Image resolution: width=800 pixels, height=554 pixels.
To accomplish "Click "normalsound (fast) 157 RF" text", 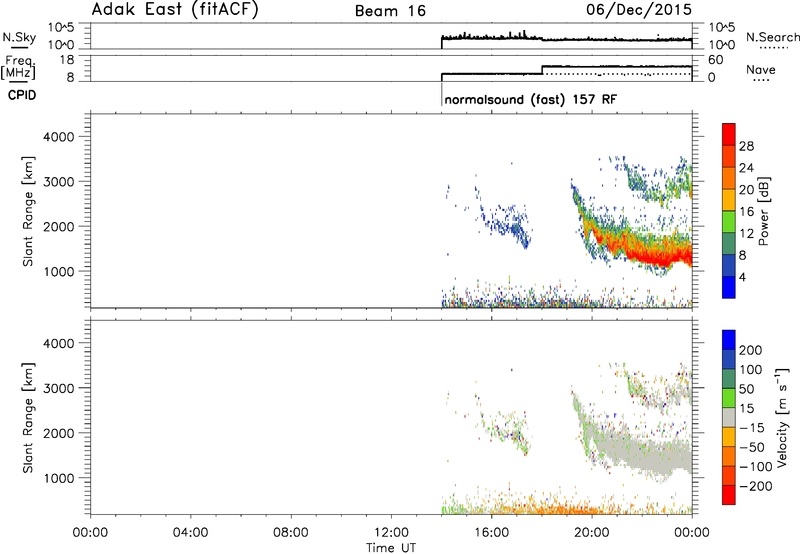I will coord(531,99).
